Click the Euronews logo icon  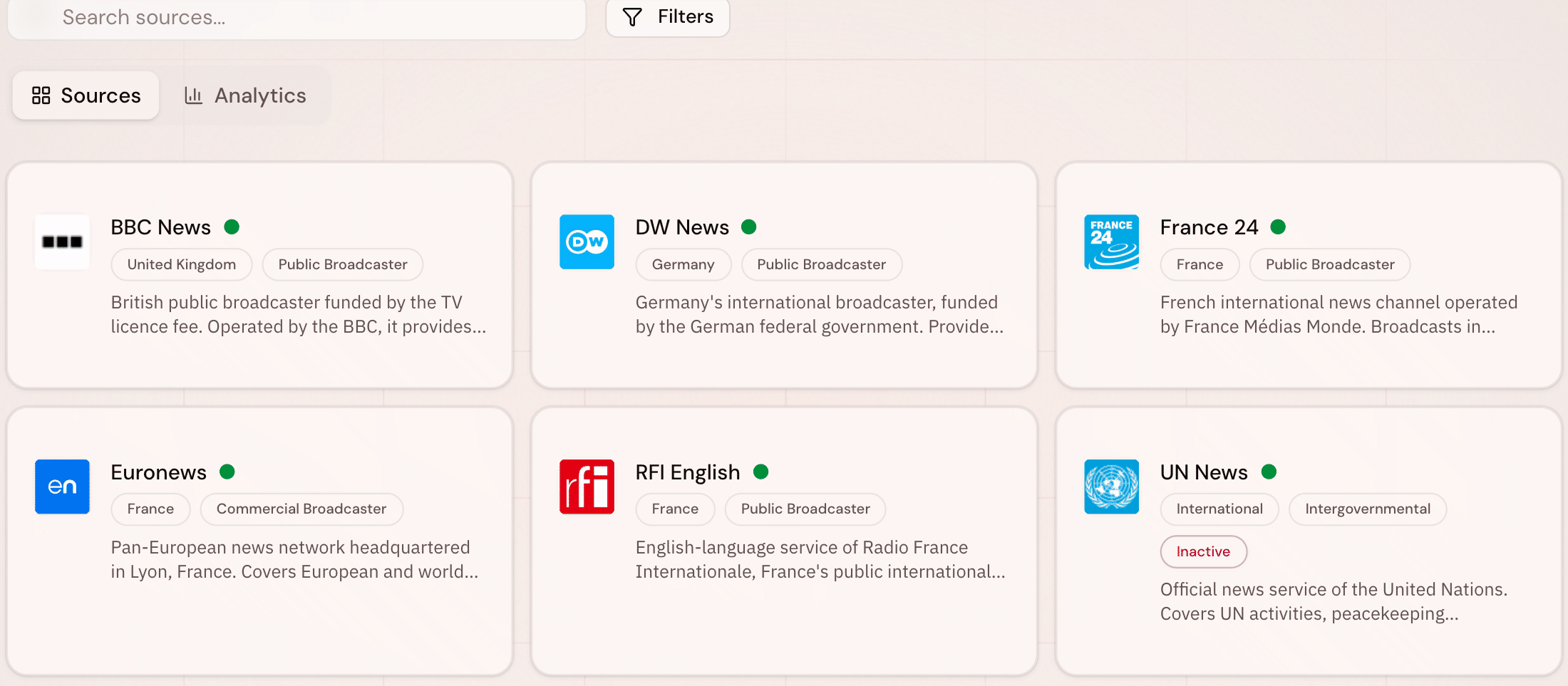[62, 487]
